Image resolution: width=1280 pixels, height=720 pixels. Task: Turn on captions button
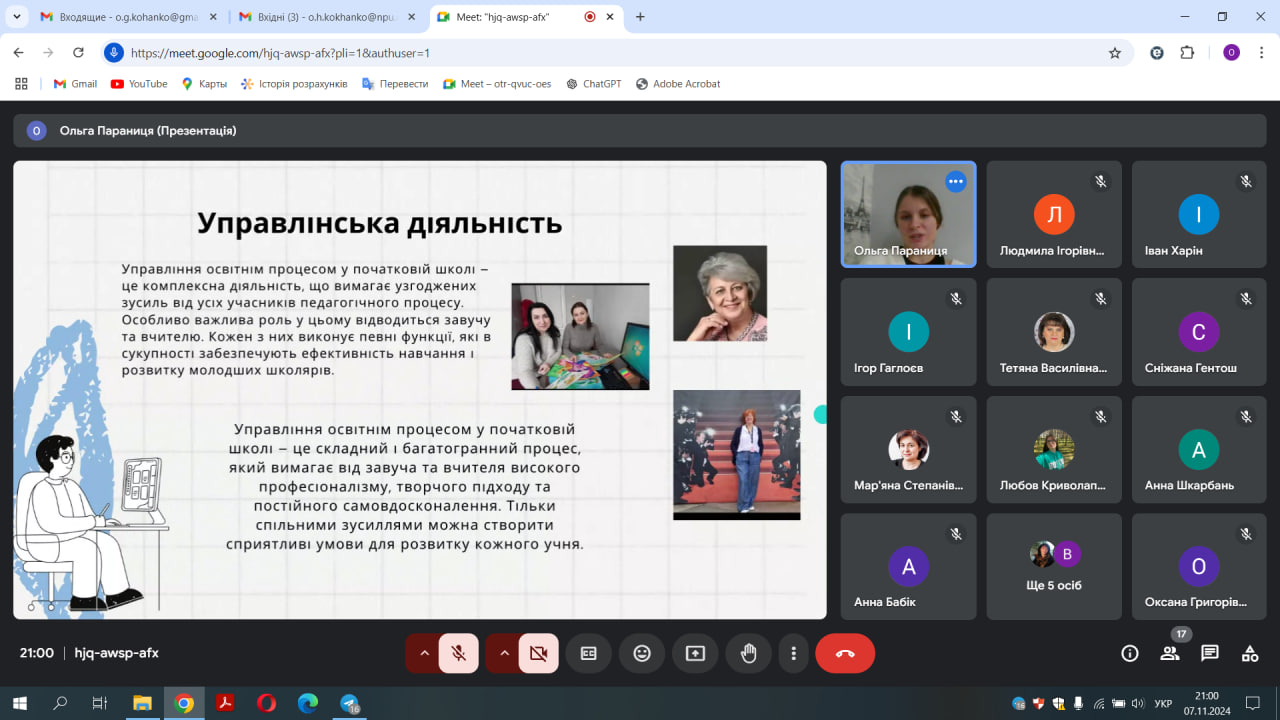click(x=589, y=653)
